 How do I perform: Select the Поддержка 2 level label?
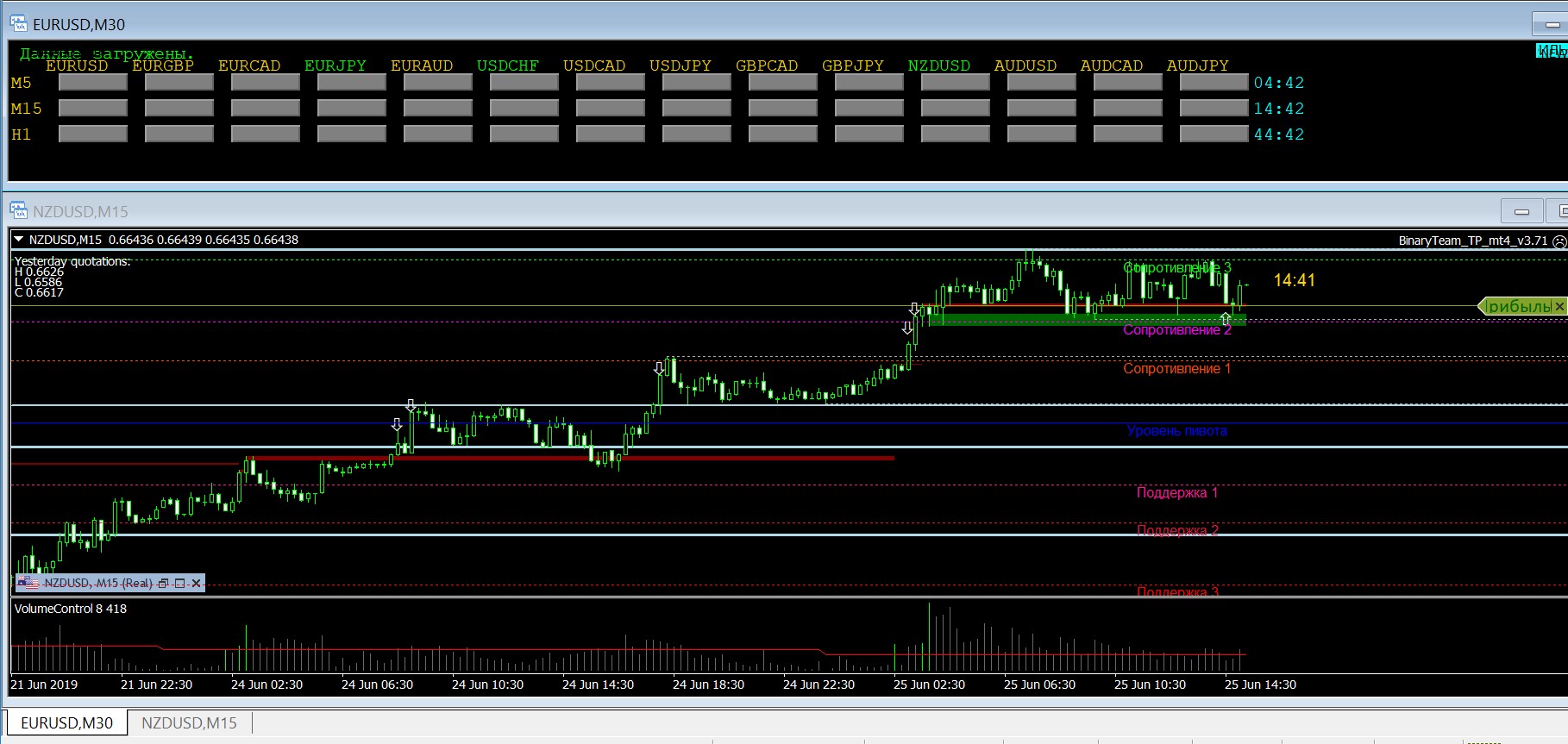[x=1177, y=531]
